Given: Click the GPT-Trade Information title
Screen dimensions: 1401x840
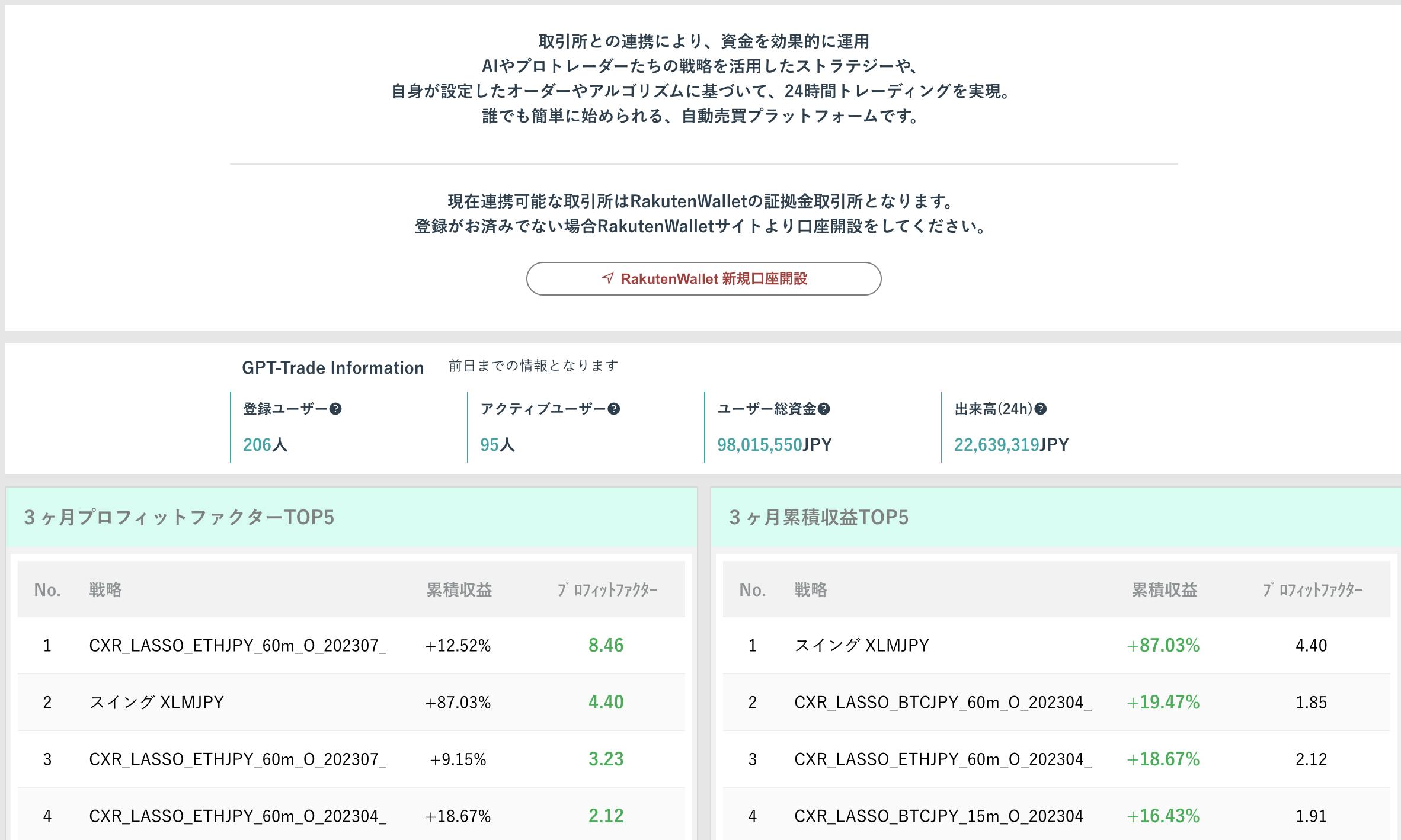Looking at the screenshot, I should [332, 368].
